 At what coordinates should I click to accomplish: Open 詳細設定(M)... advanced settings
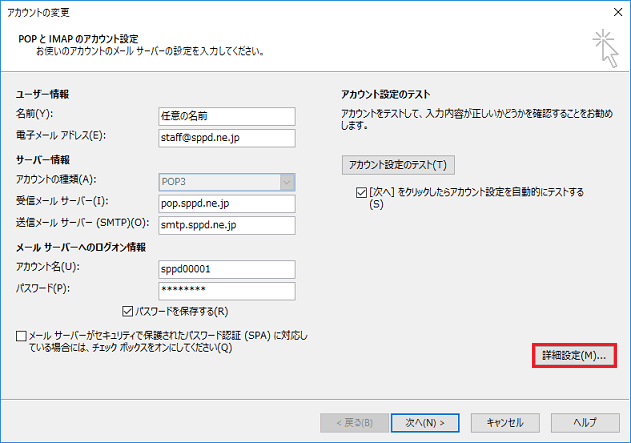573,356
